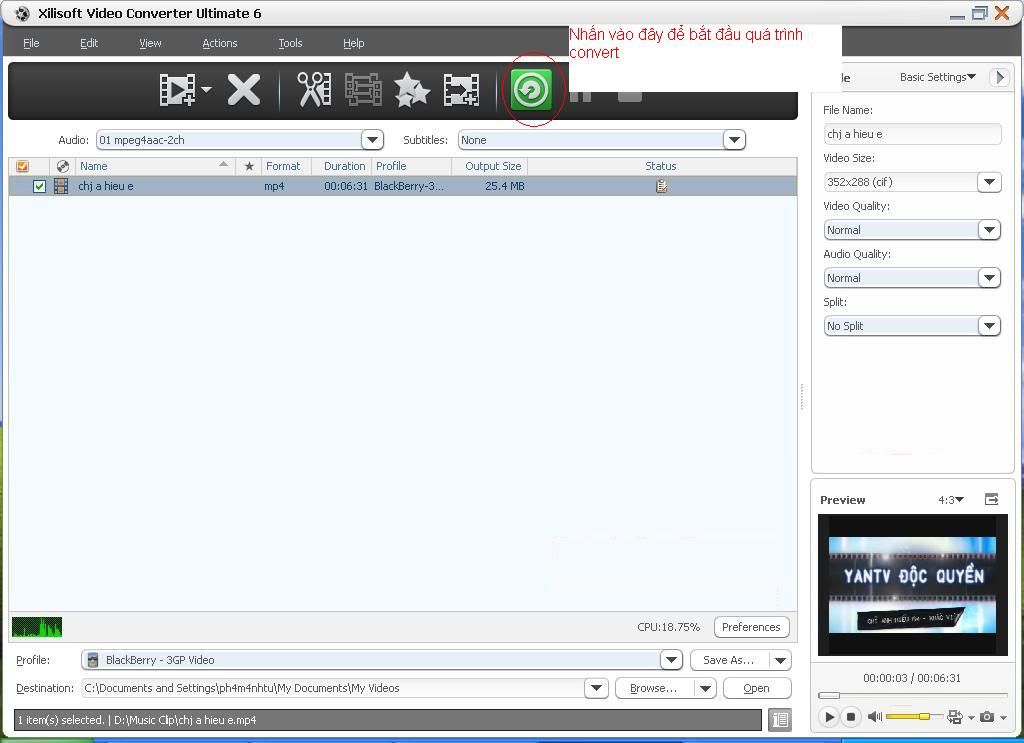The height and width of the screenshot is (743, 1024).
Task: Click the Open destination folder button
Action: [757, 688]
